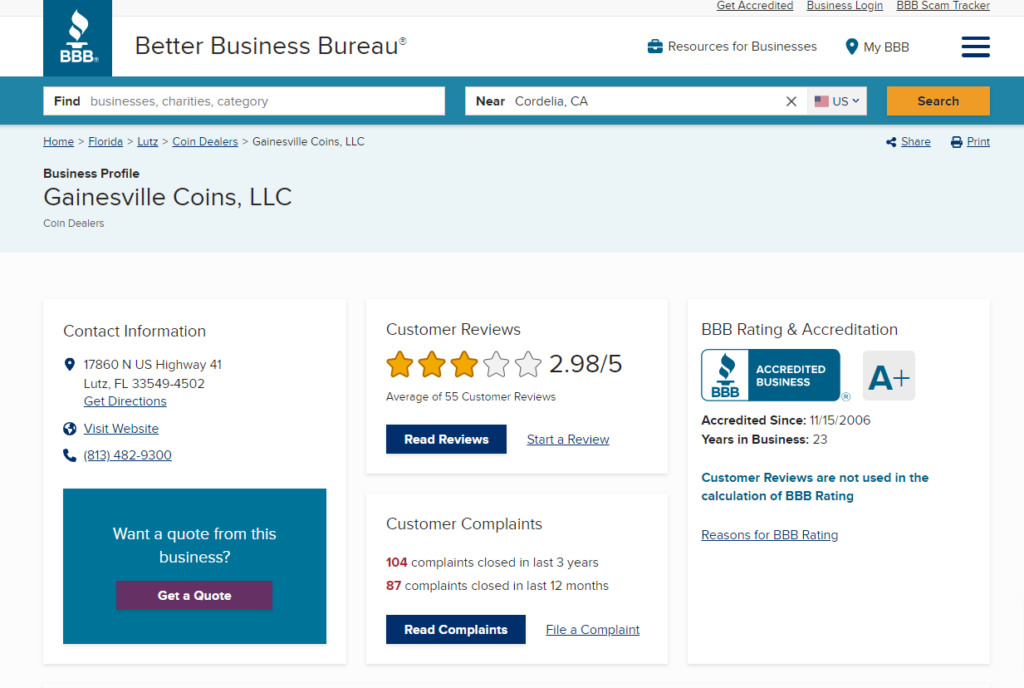This screenshot has width=1024, height=688.
Task: Click the fifth empty review star
Action: tap(528, 364)
